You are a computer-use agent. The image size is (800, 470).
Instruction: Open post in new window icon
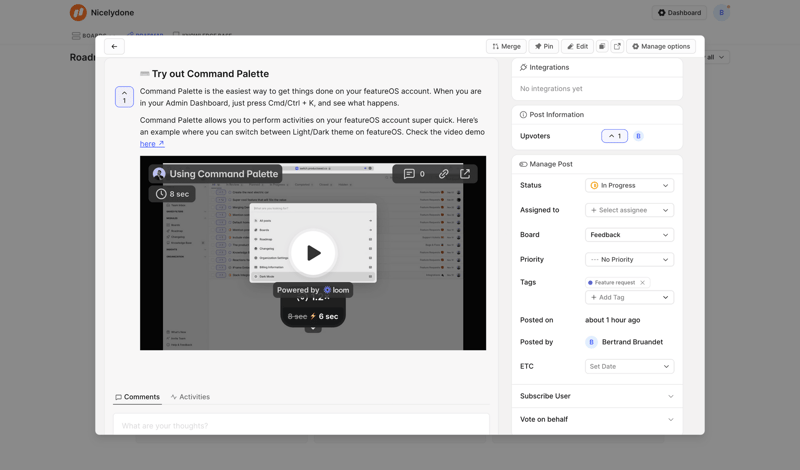[x=617, y=46]
